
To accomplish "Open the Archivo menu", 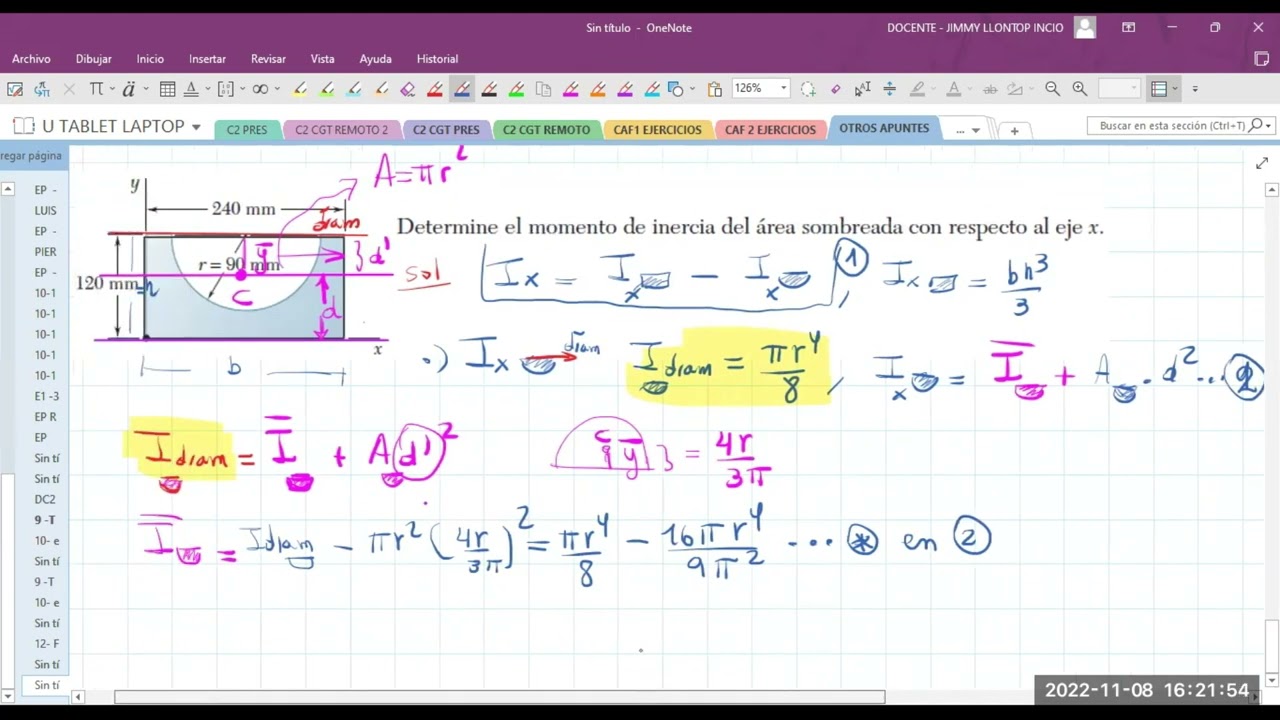I will click(31, 59).
